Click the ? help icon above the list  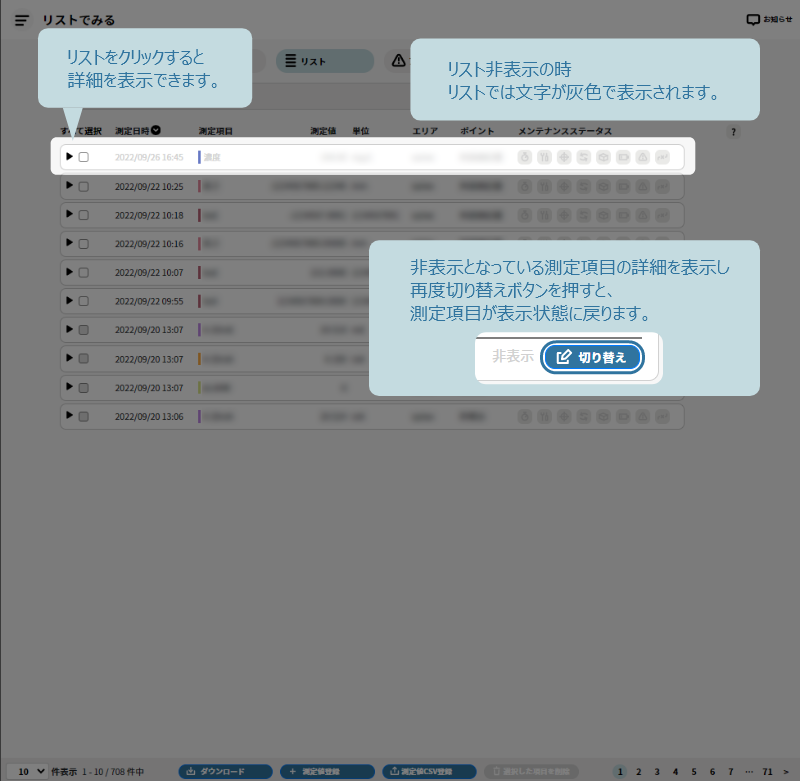pos(733,132)
